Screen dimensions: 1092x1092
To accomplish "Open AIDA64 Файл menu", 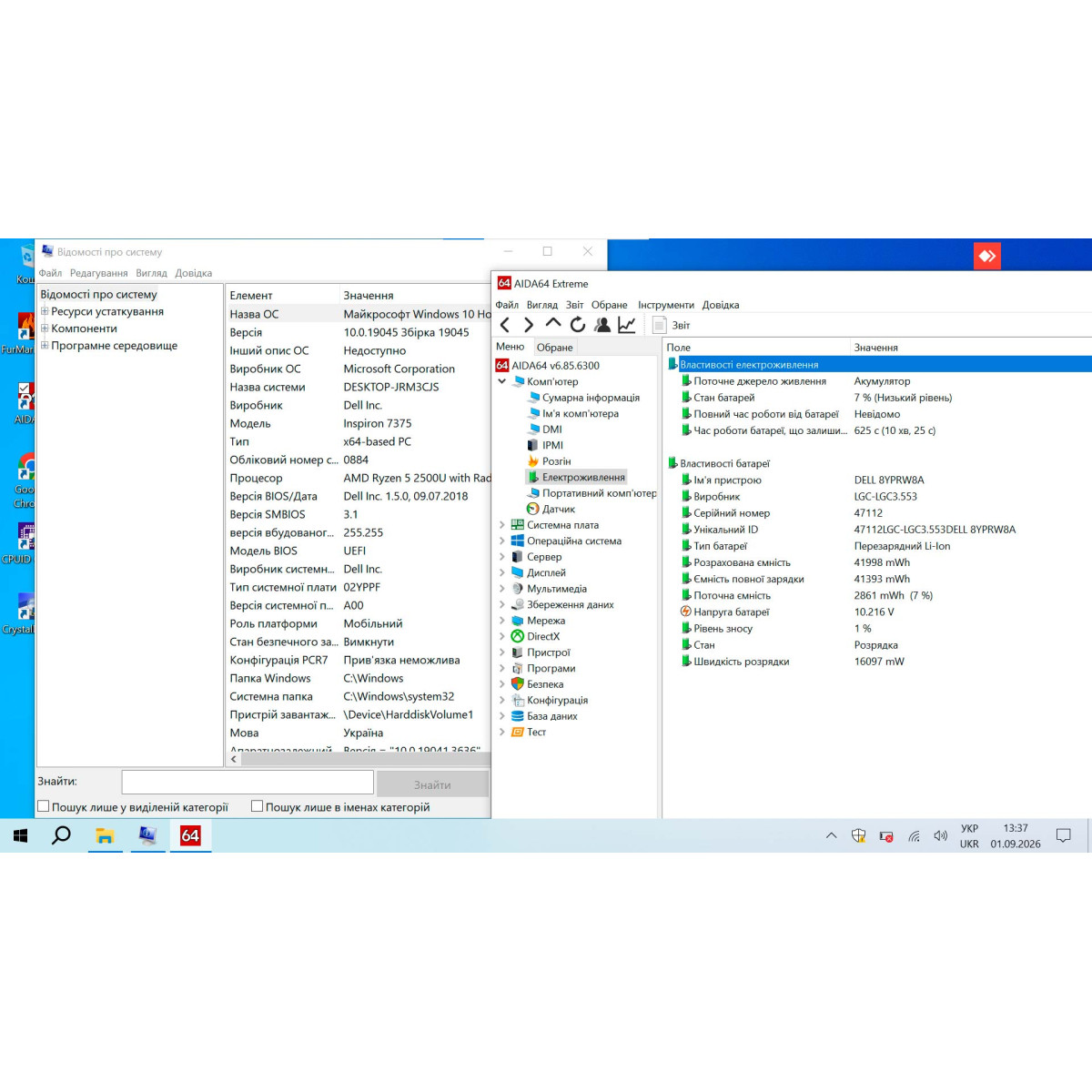I will point(507,305).
